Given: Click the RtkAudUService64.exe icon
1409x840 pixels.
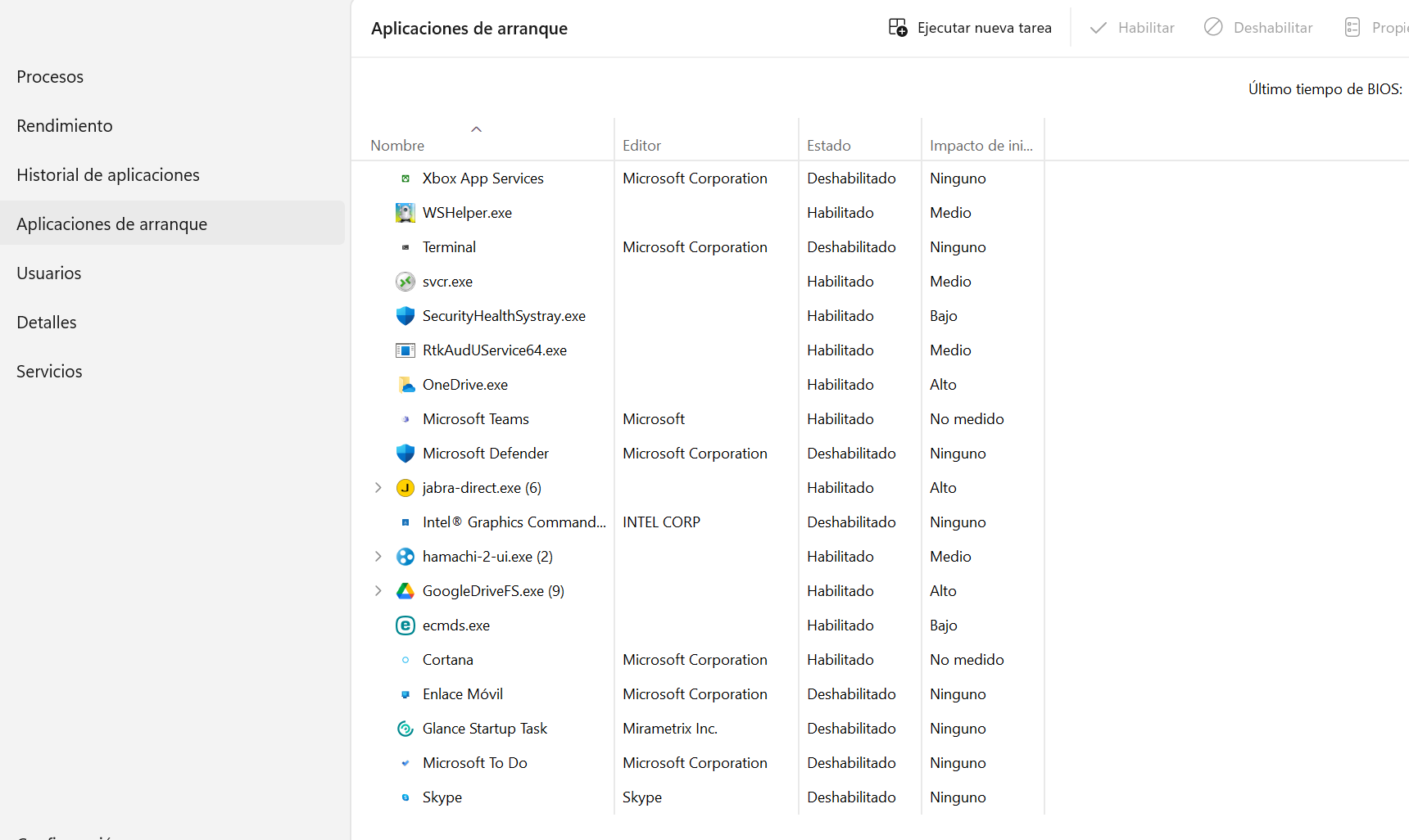Looking at the screenshot, I should coord(405,350).
